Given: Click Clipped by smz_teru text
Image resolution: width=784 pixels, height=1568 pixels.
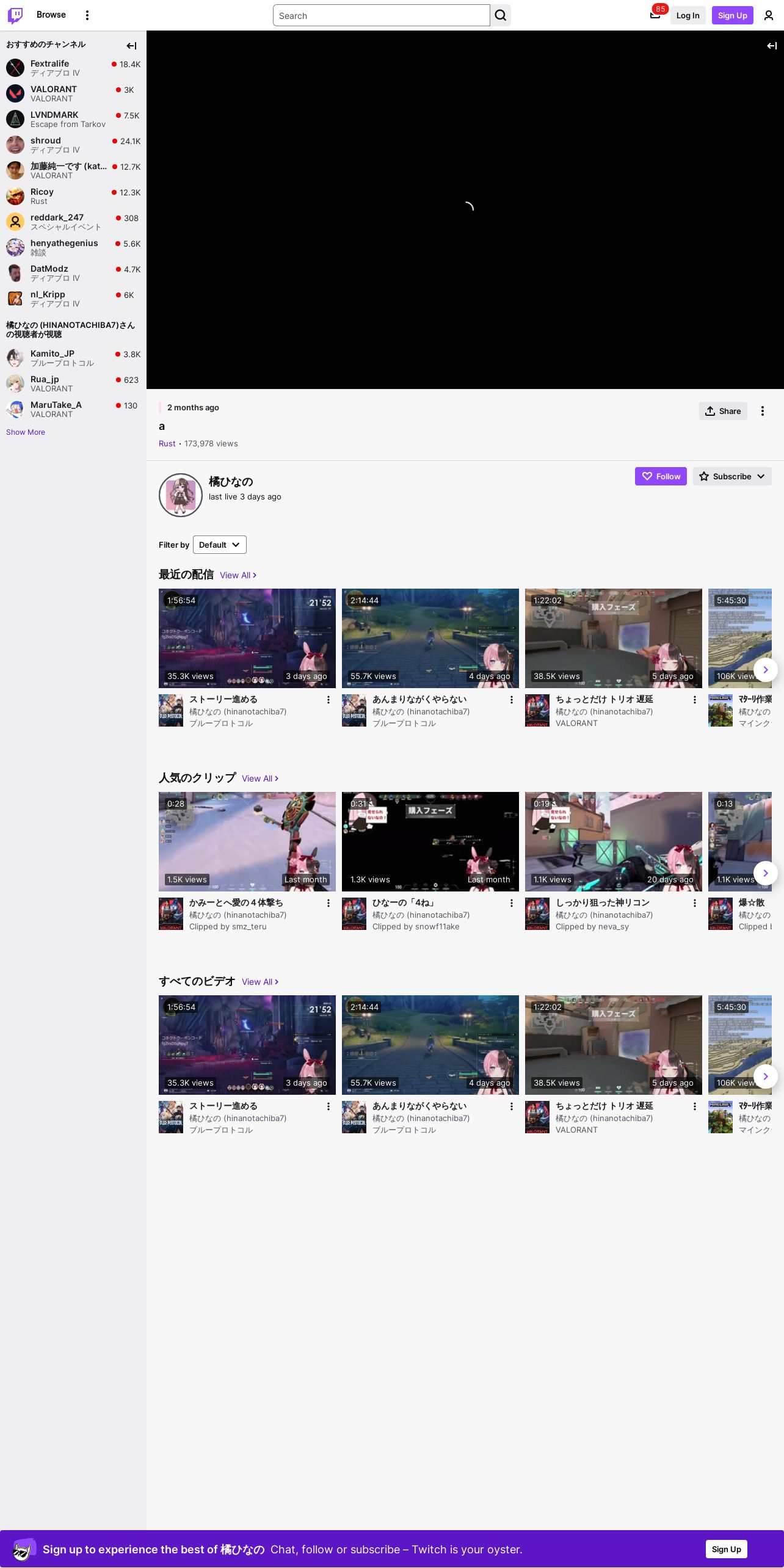Looking at the screenshot, I should pos(228,927).
